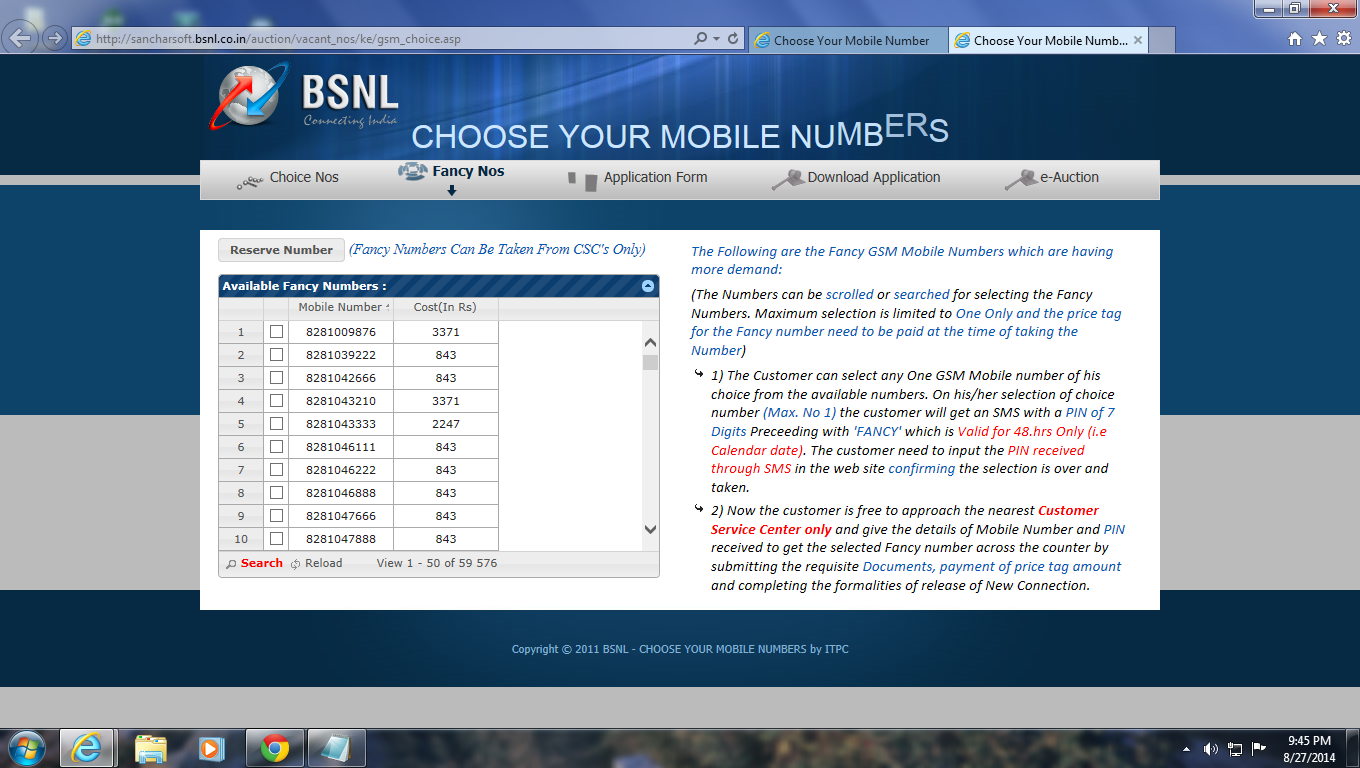The image size is (1360, 768).
Task: Tick the checkbox for 8281043333
Action: (276, 424)
